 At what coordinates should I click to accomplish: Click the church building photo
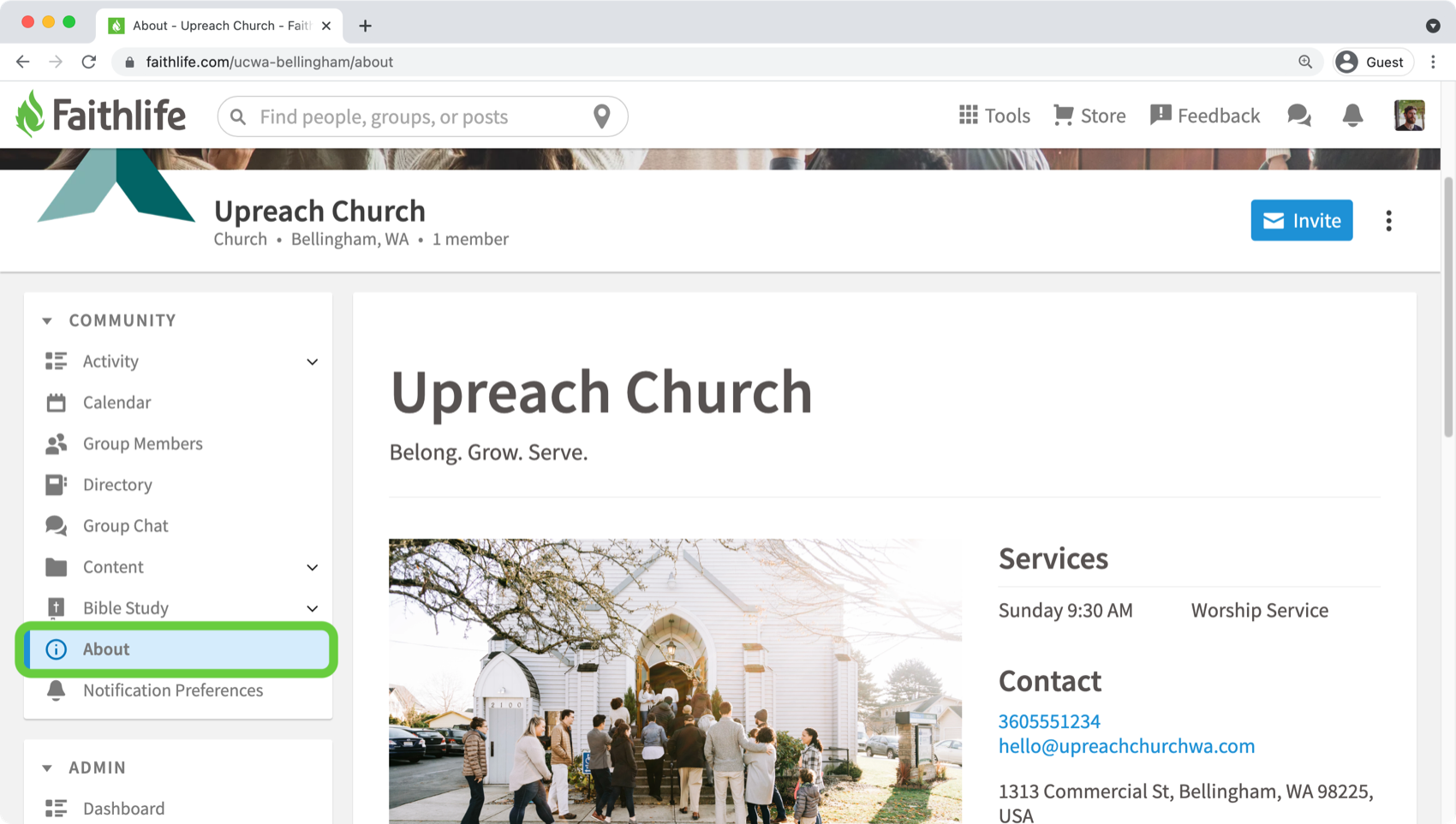coord(675,681)
